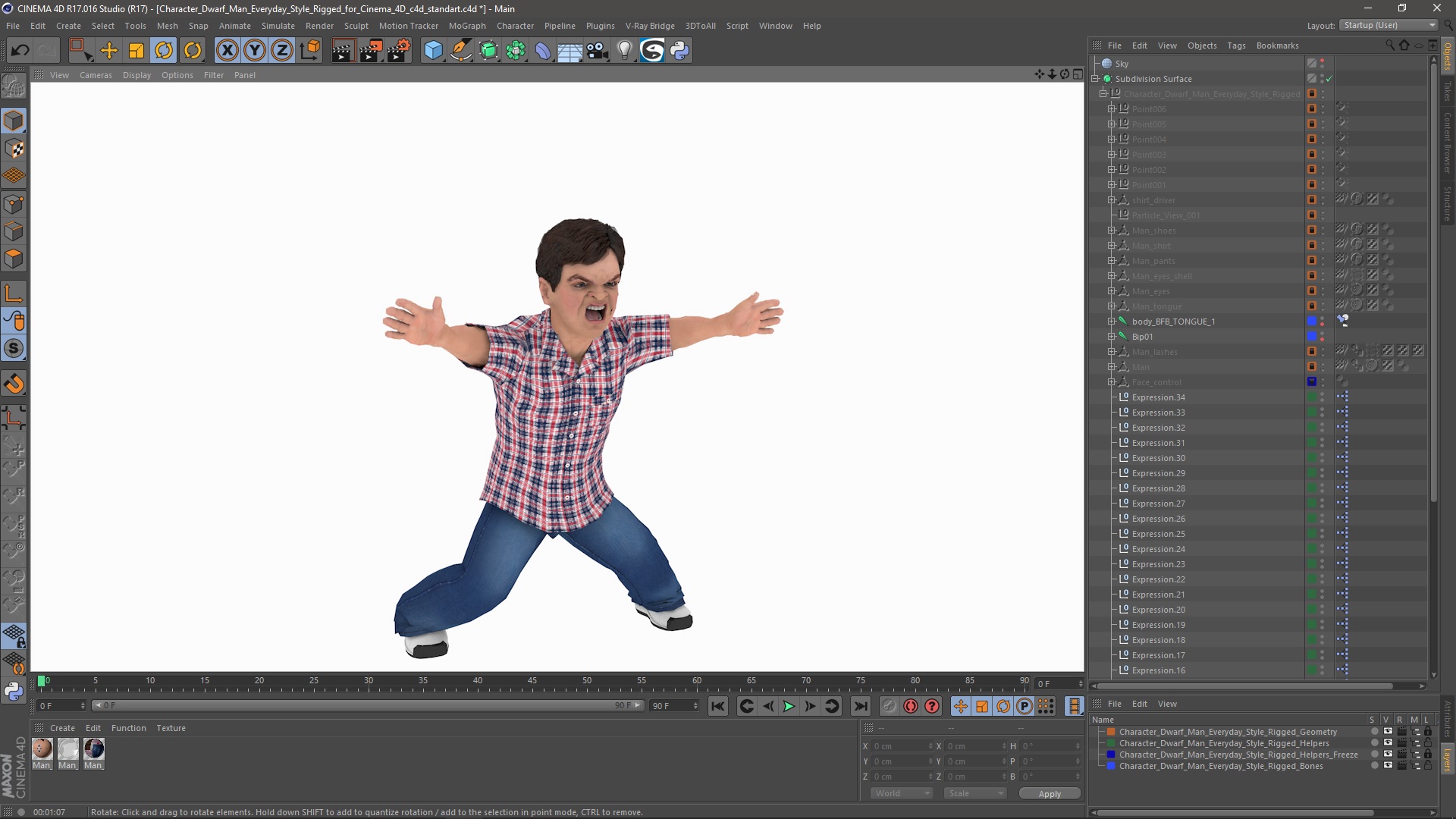The width and height of the screenshot is (1456, 819).
Task: Toggle Snap S icon in left palette
Action: pyautogui.click(x=14, y=349)
